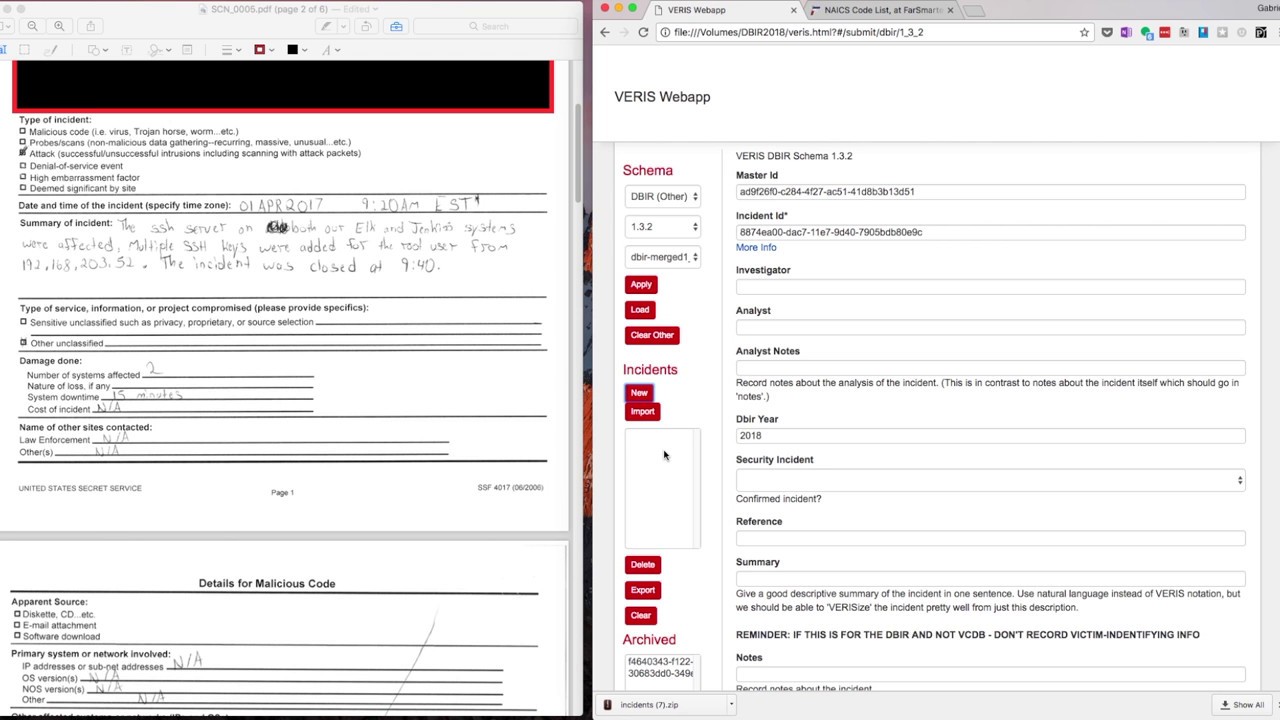Open the dbir-merged1 dropdown
This screenshot has height=720, width=1280.
(x=663, y=257)
